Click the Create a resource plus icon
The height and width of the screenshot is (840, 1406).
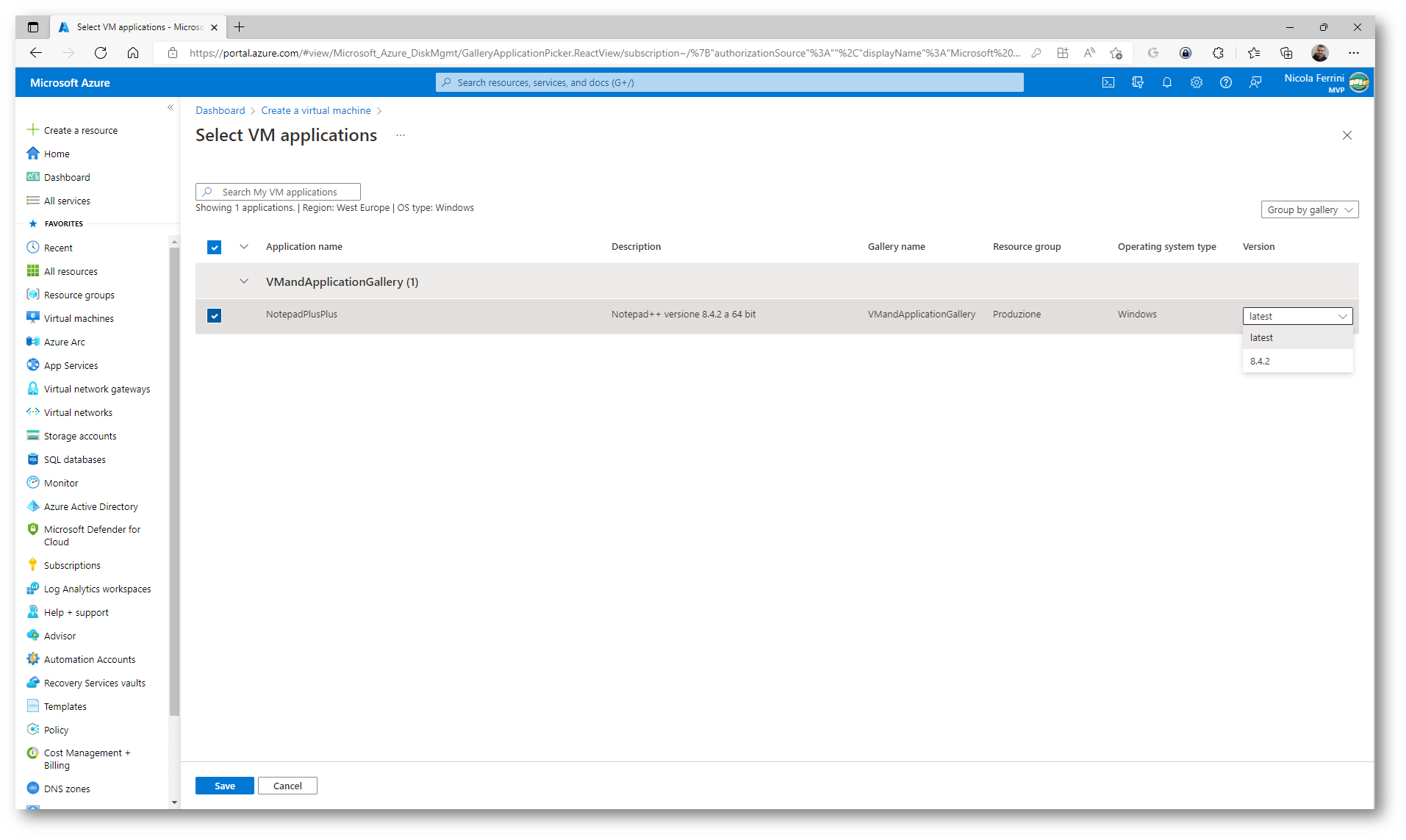click(x=33, y=130)
